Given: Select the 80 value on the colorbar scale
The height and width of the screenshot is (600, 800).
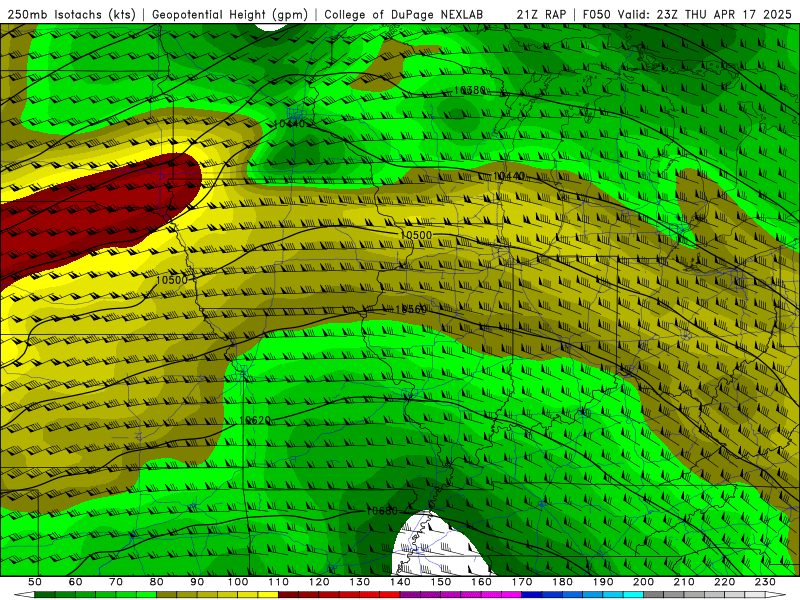Looking at the screenshot, I should pos(157,582).
